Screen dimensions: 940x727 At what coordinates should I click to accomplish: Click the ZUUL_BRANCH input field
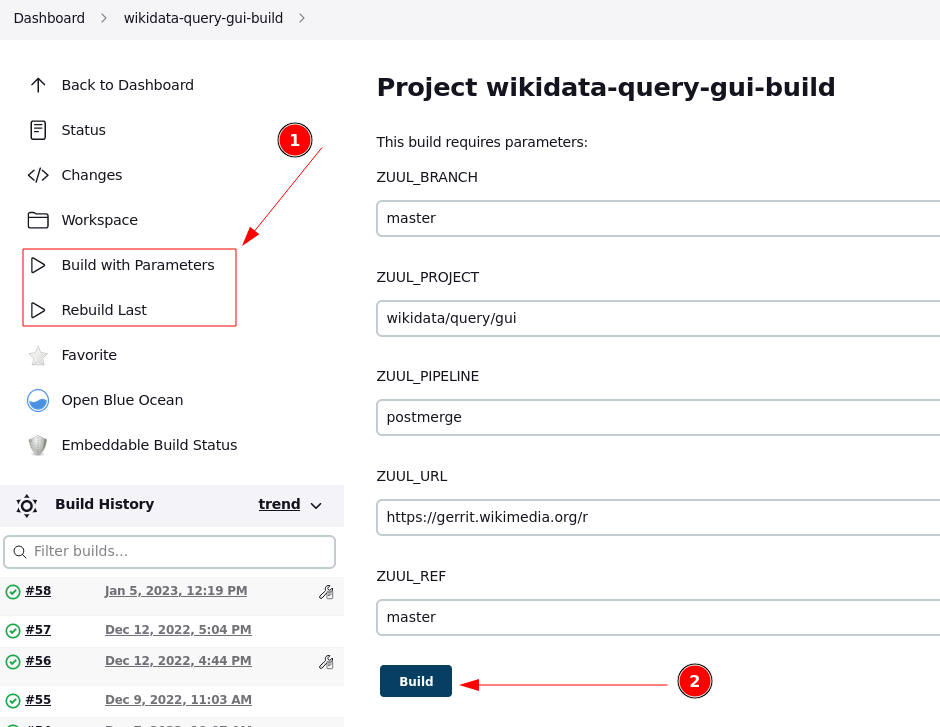[x=658, y=219]
